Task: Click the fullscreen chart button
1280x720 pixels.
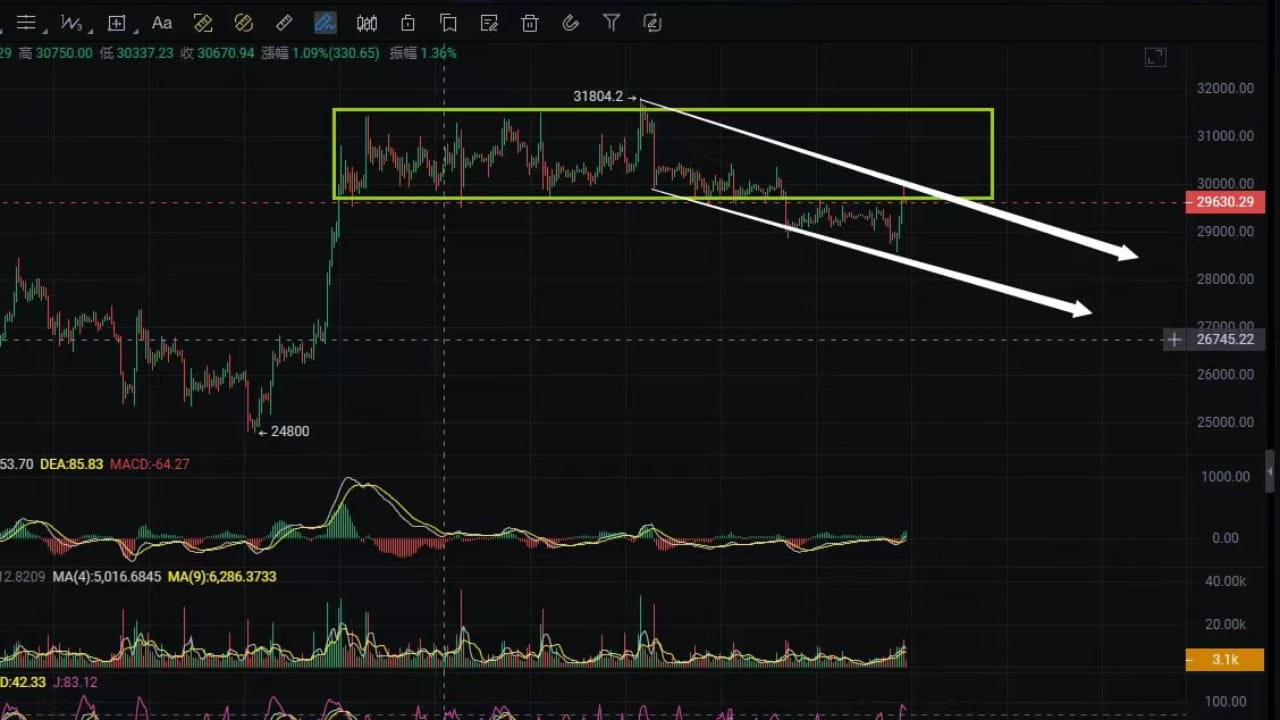Action: (x=1155, y=57)
